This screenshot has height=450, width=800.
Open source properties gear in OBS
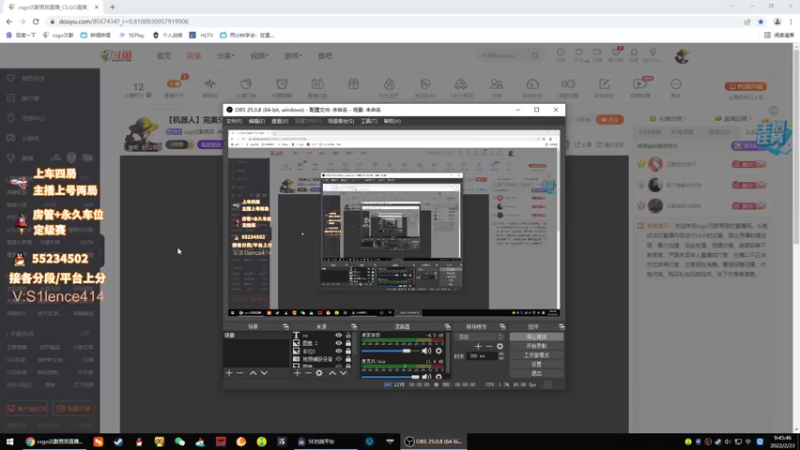point(319,373)
